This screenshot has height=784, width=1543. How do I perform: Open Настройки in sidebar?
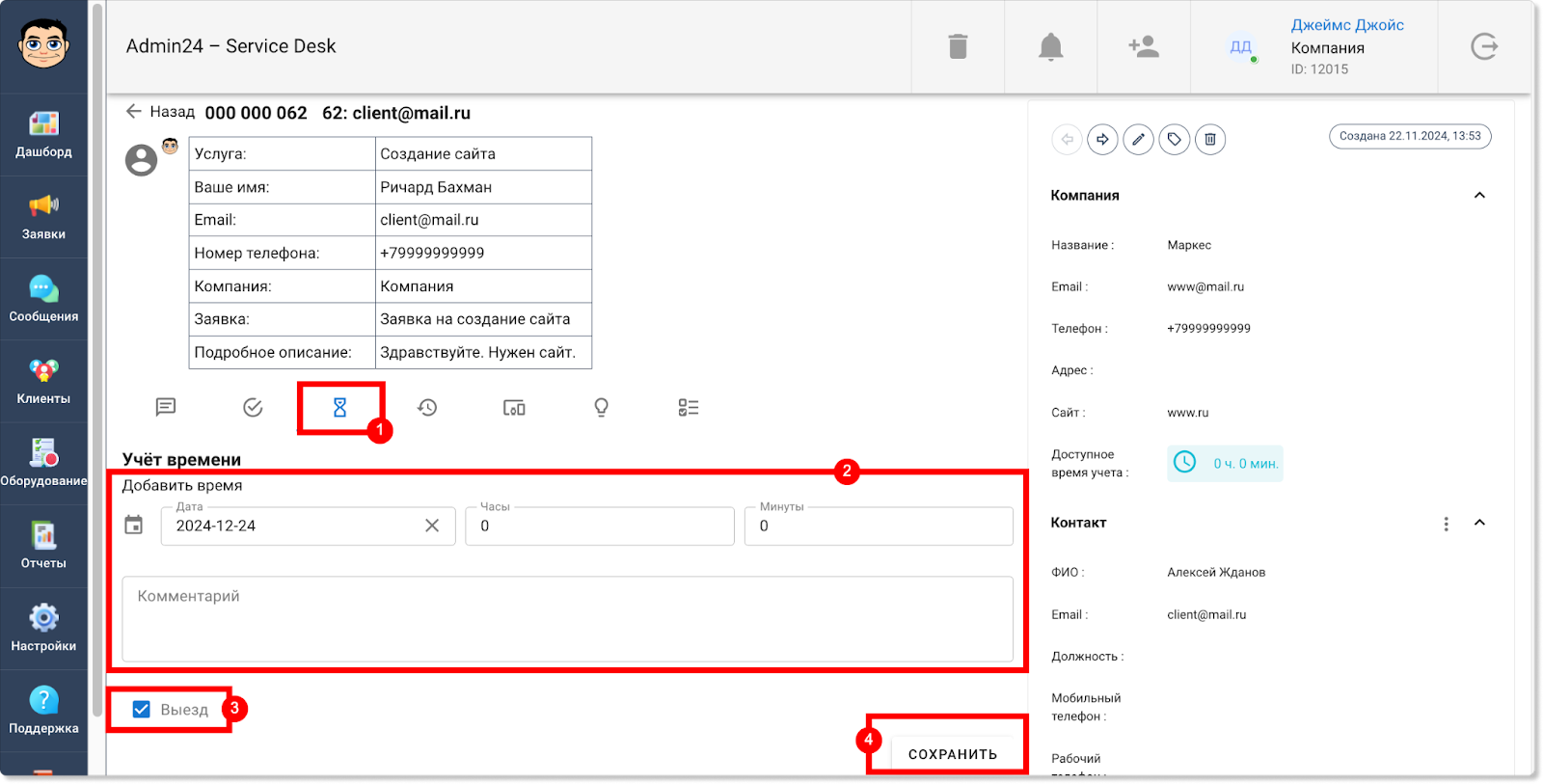[43, 629]
